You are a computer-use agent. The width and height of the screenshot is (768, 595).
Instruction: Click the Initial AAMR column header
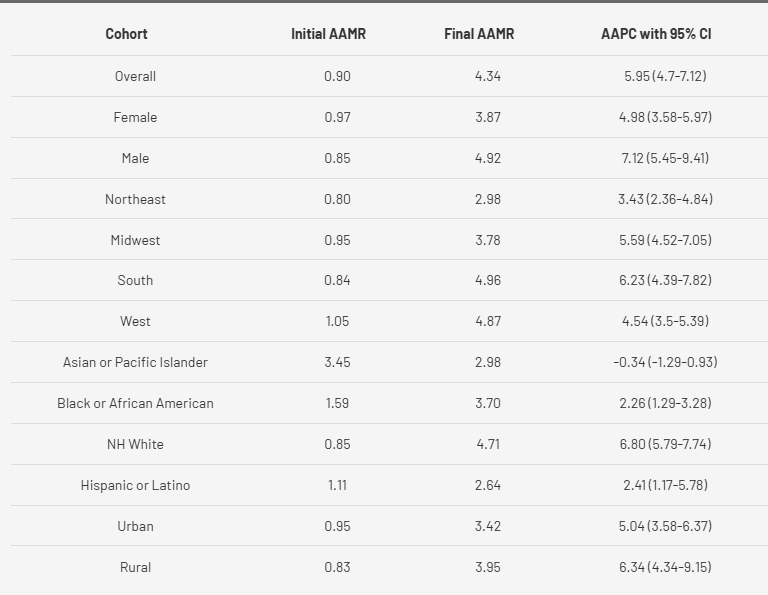pos(328,34)
